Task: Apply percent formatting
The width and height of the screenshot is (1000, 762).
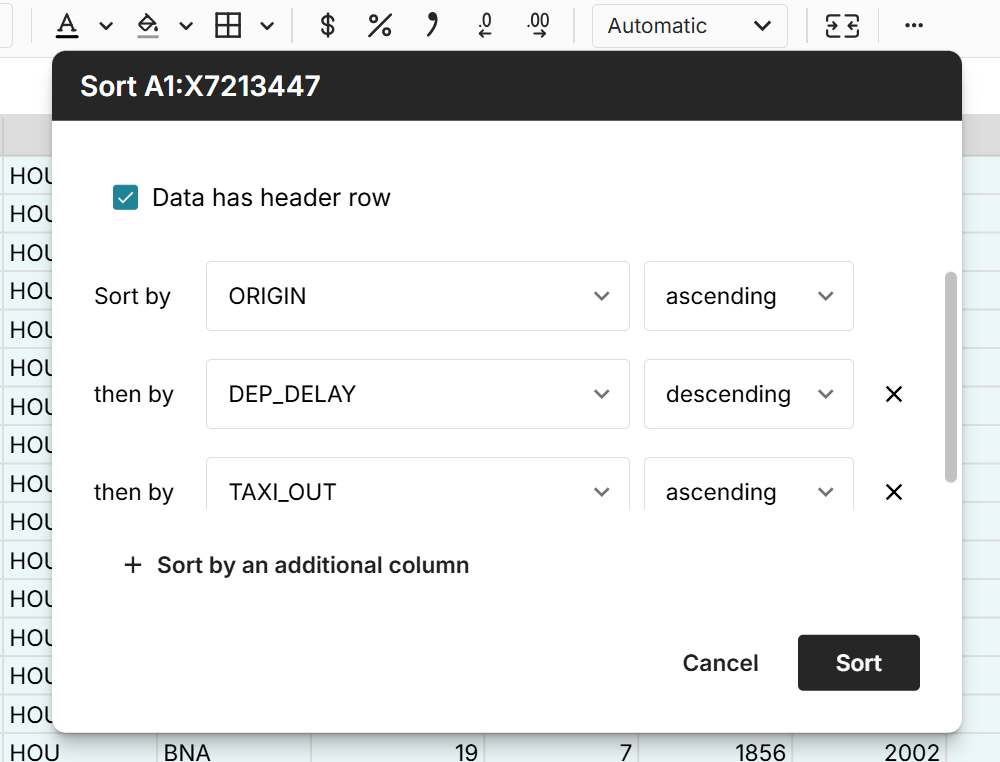Action: click(380, 26)
